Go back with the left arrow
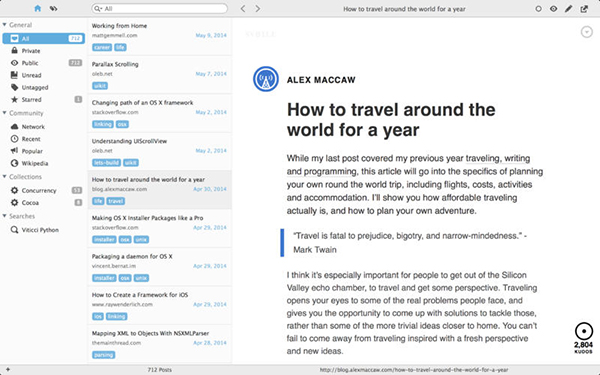This screenshot has height=375, width=600. [x=243, y=8]
